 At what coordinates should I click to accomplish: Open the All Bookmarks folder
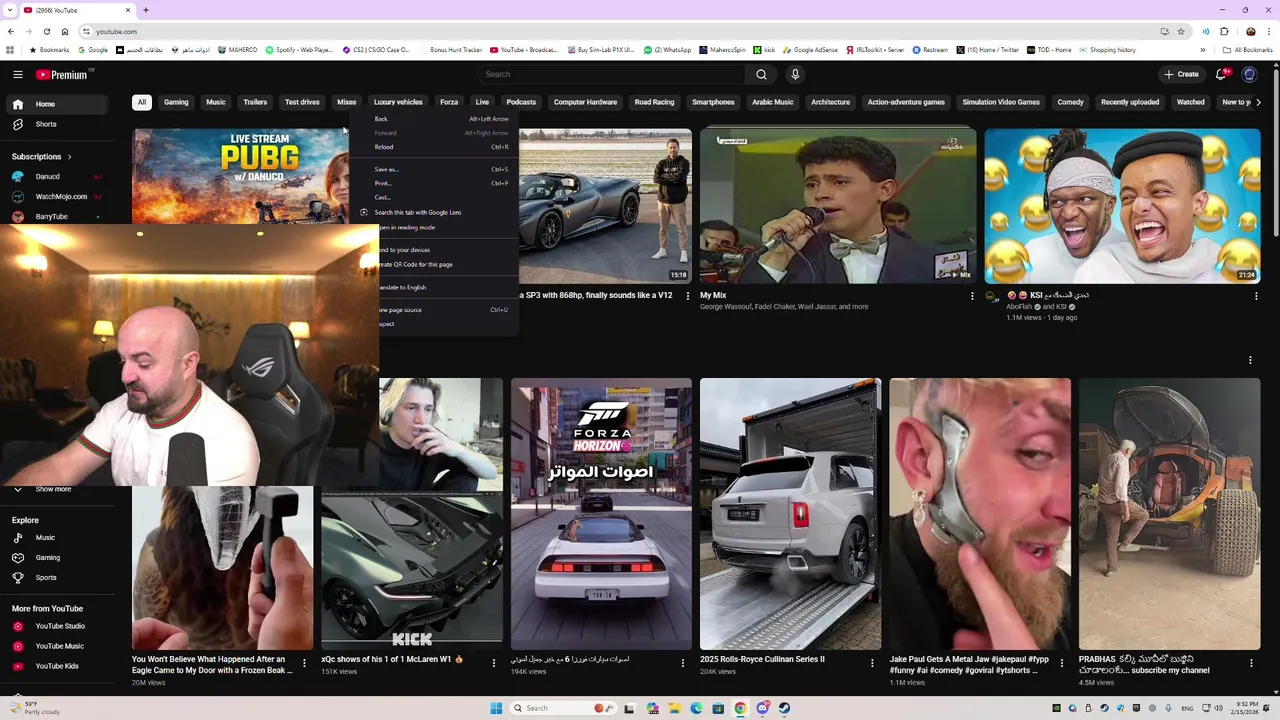point(1247,50)
